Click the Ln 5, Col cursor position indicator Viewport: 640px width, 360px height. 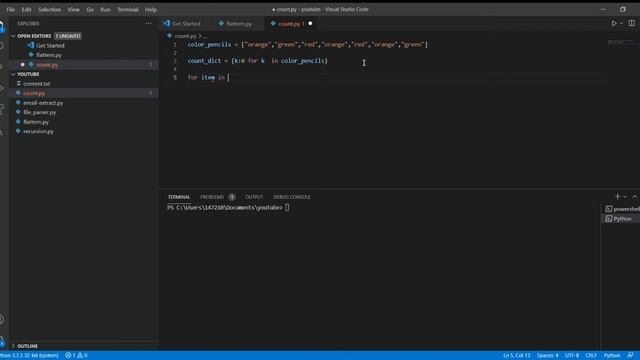coord(516,356)
